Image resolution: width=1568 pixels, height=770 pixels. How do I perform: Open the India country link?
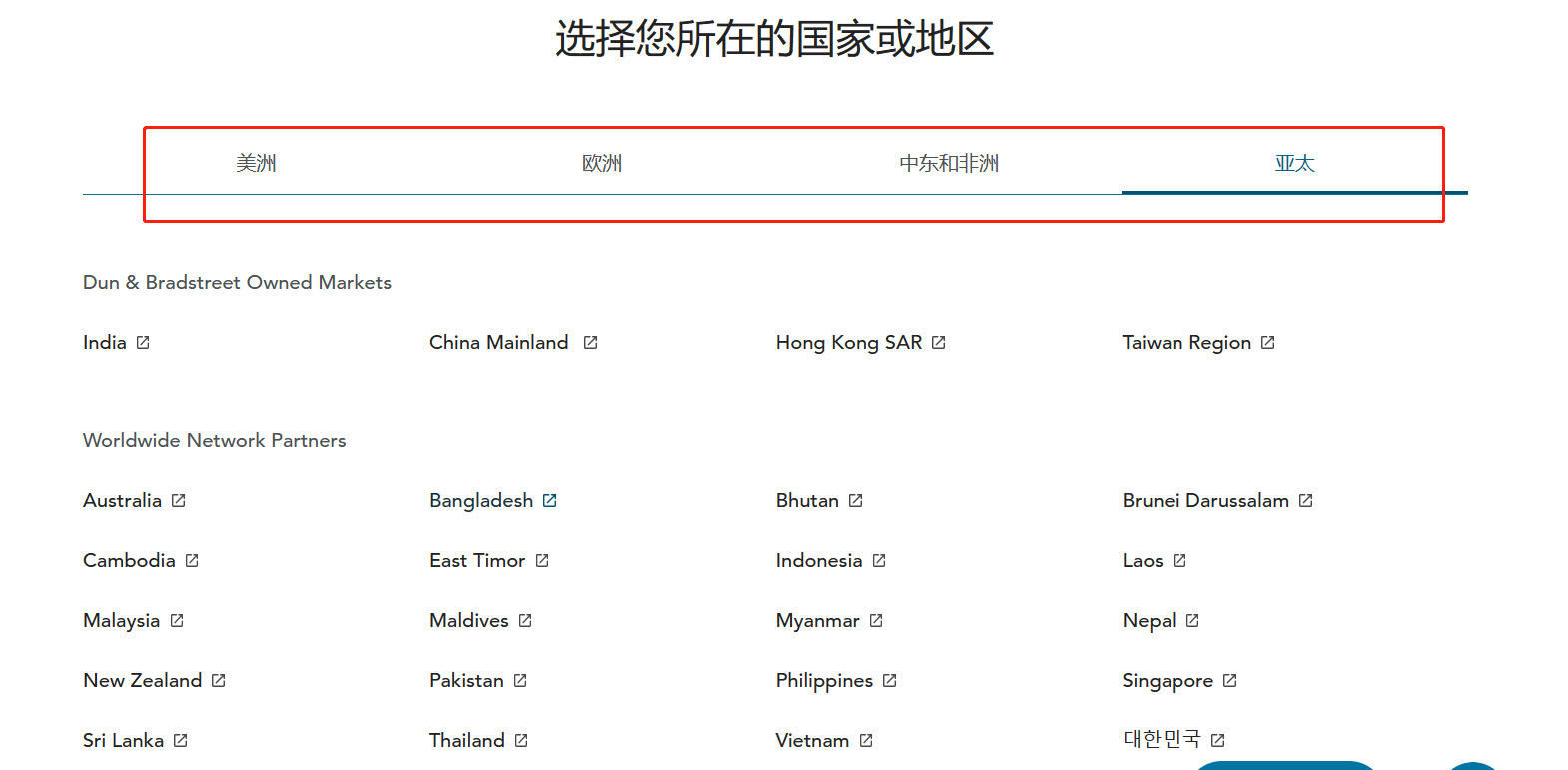pos(105,342)
